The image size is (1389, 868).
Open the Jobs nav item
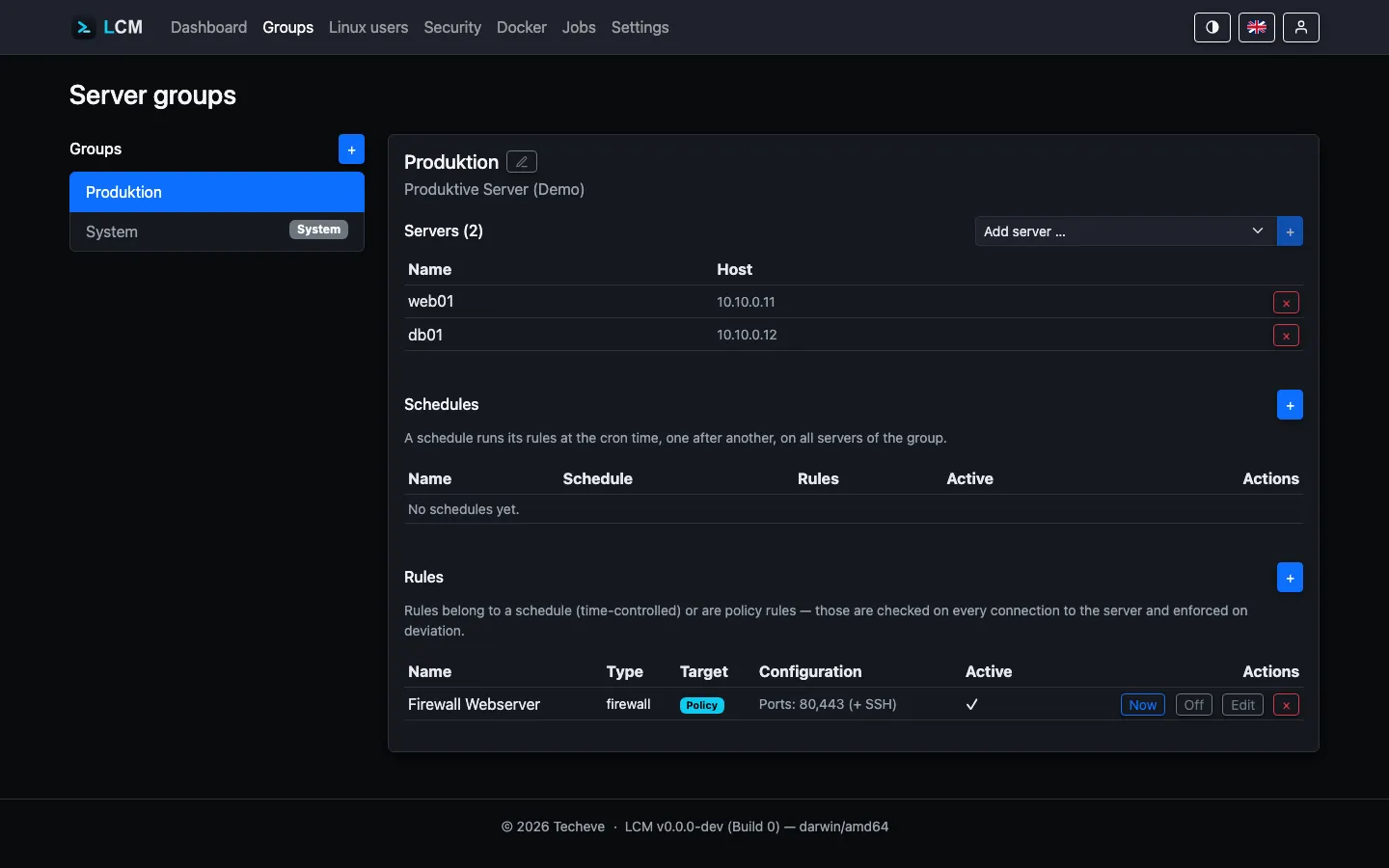pos(579,27)
